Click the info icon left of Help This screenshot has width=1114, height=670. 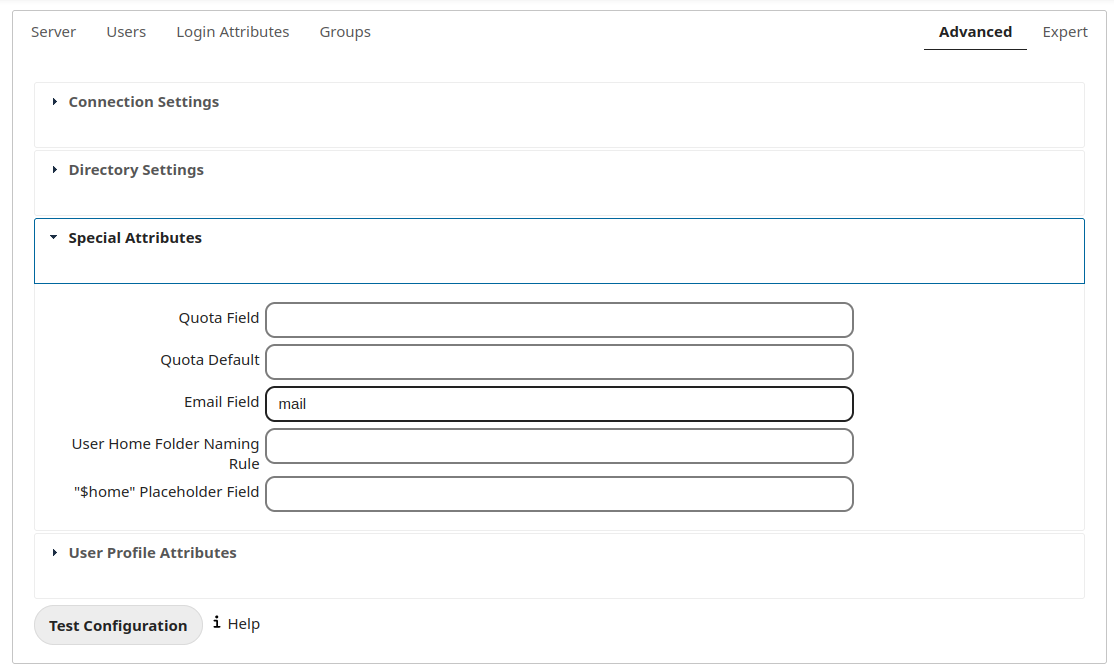point(217,623)
